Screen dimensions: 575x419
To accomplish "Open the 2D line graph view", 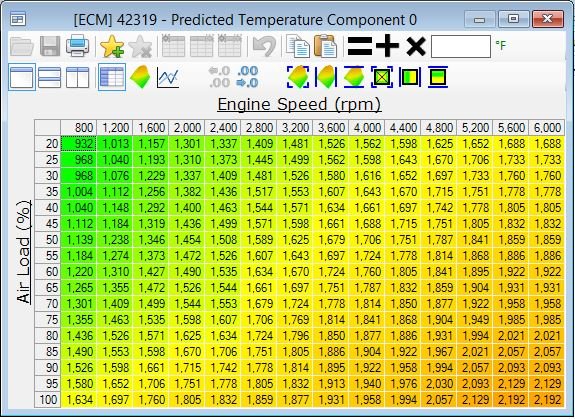I will tap(168, 77).
